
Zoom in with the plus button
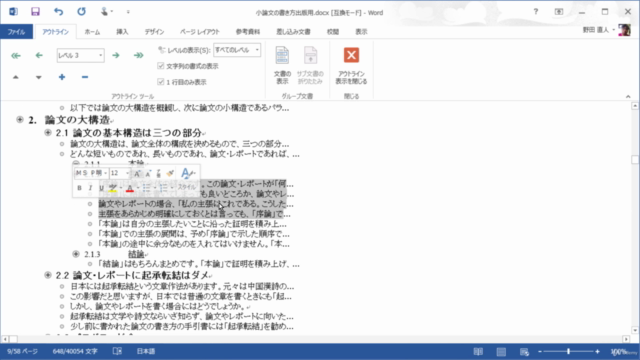[597, 351]
